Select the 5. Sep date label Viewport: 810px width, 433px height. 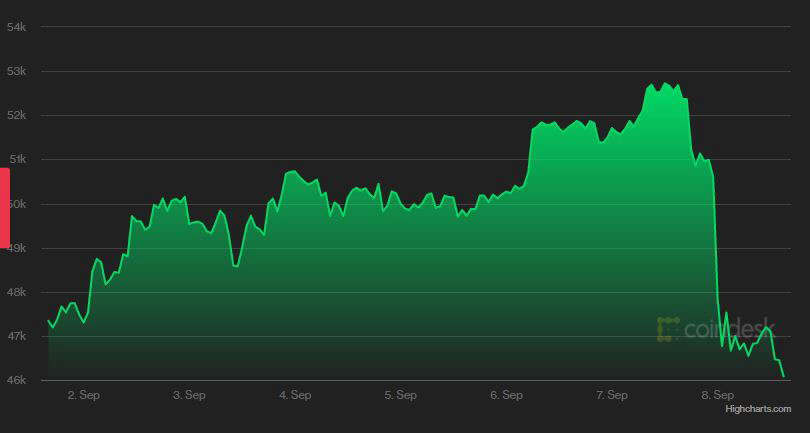(x=400, y=395)
